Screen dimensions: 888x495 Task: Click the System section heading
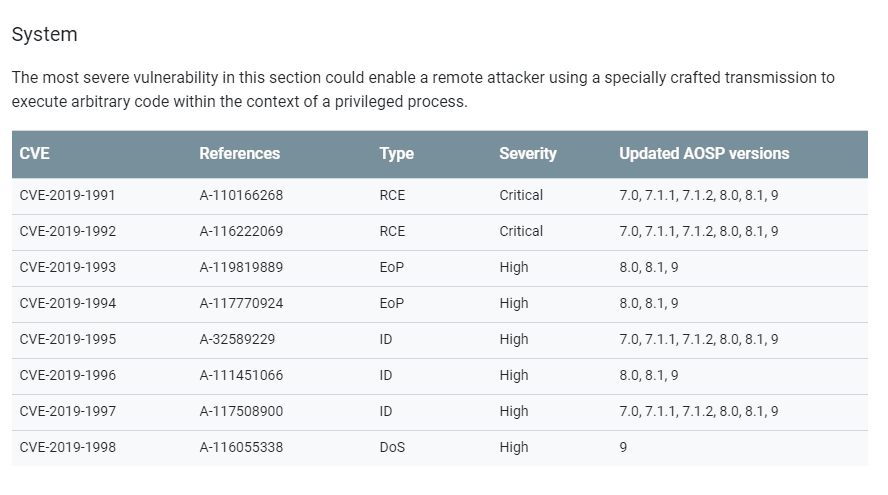click(x=45, y=34)
